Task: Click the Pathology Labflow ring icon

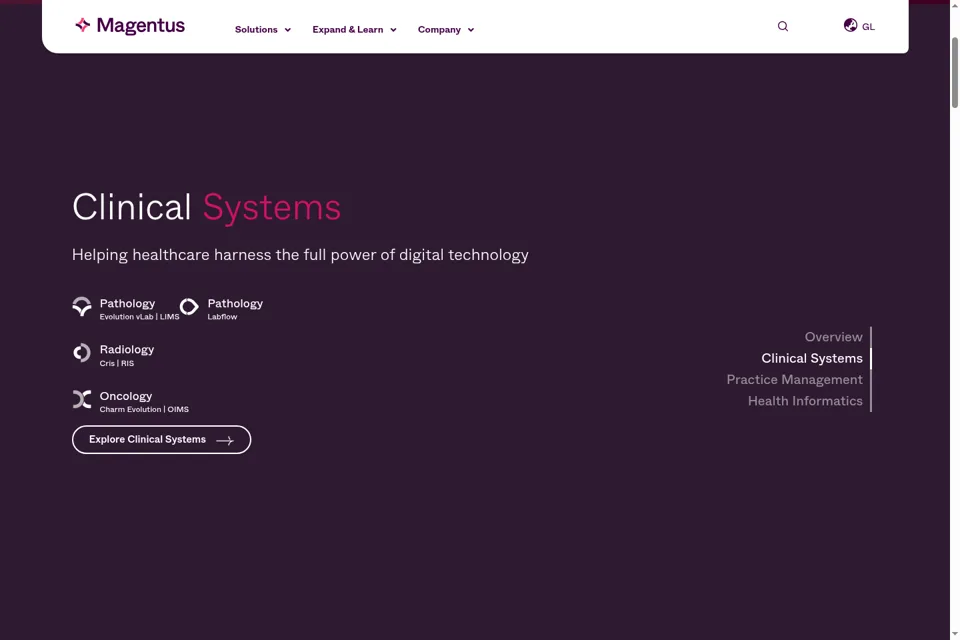Action: [x=189, y=306]
